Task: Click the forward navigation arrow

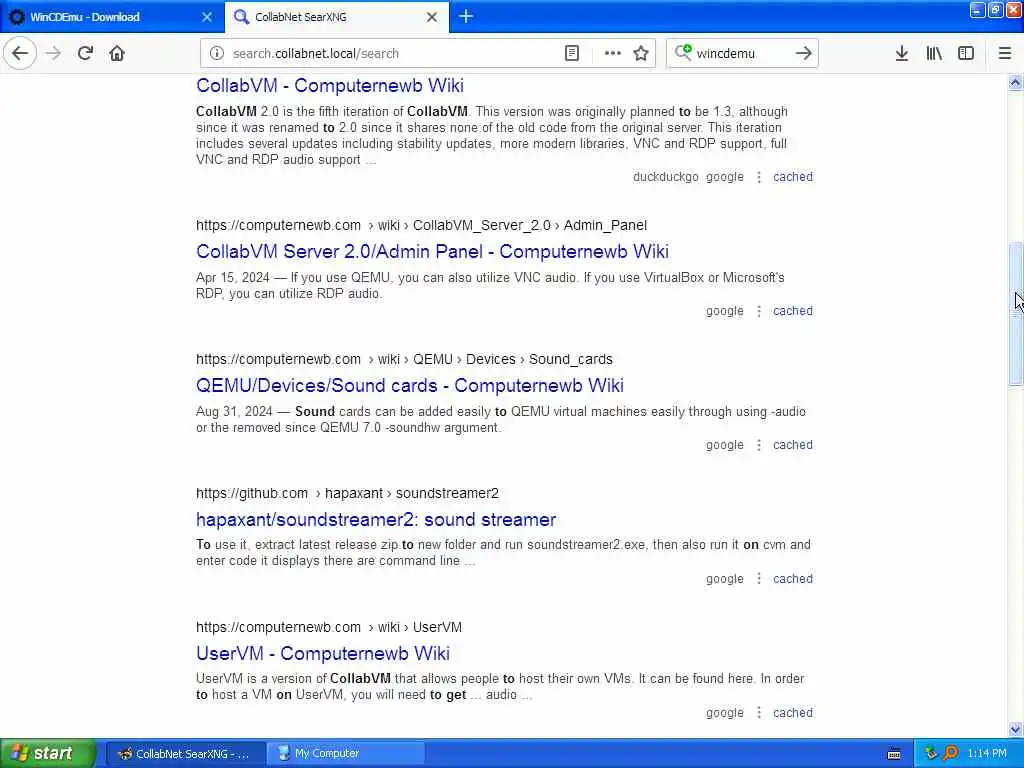Action: coord(53,53)
